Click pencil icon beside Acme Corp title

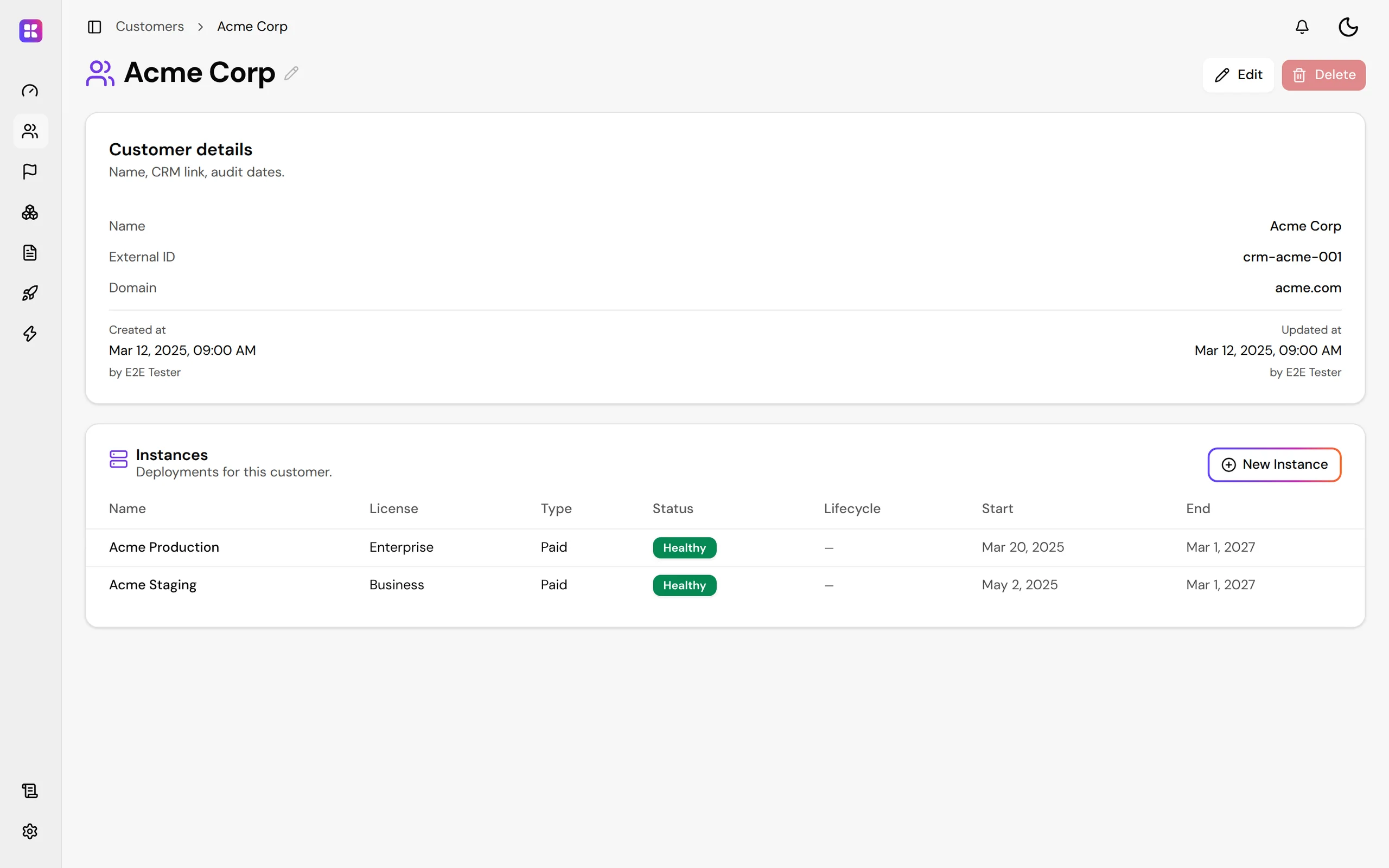(291, 73)
